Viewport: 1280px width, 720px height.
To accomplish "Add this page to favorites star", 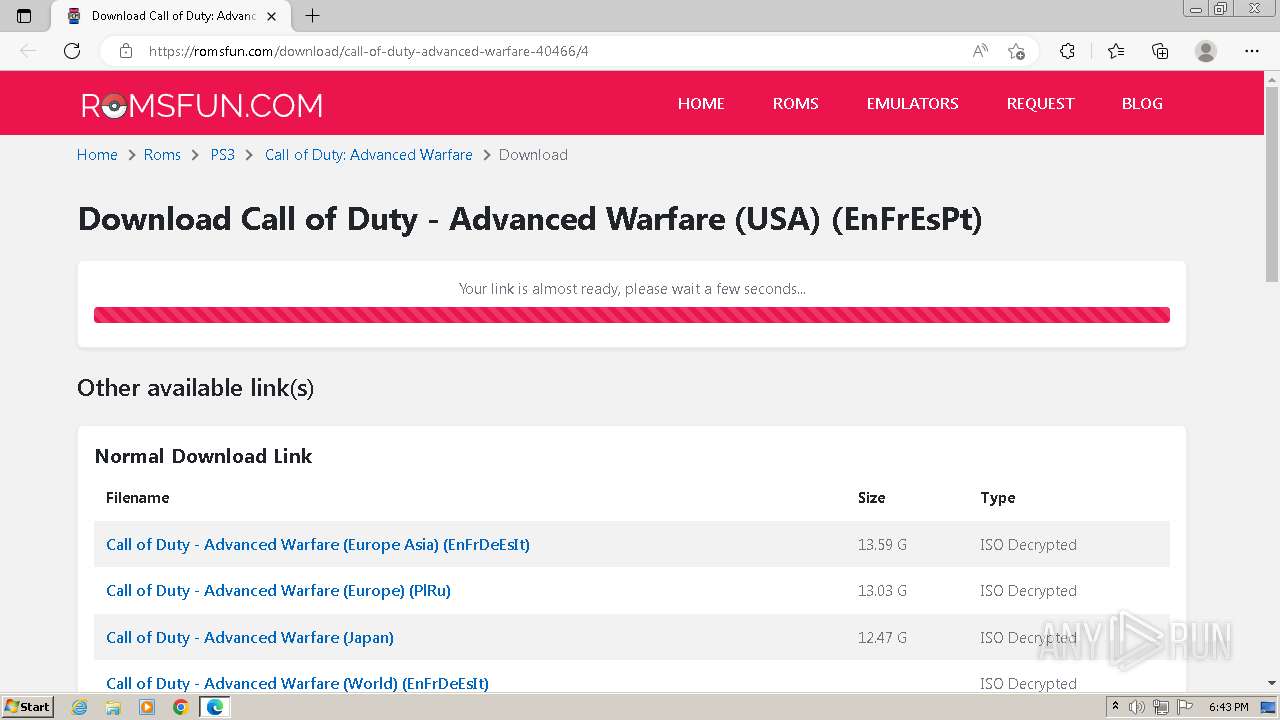I will pyautogui.click(x=1016, y=51).
